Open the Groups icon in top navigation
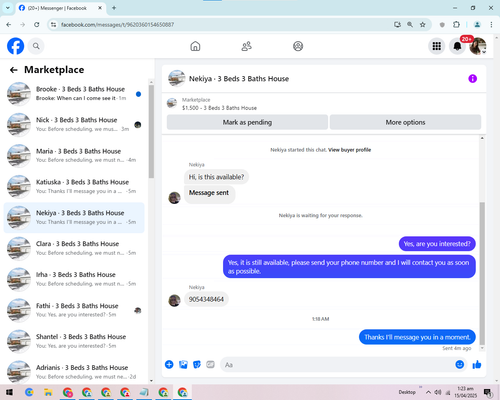This screenshot has width=500, height=400. coord(298,46)
